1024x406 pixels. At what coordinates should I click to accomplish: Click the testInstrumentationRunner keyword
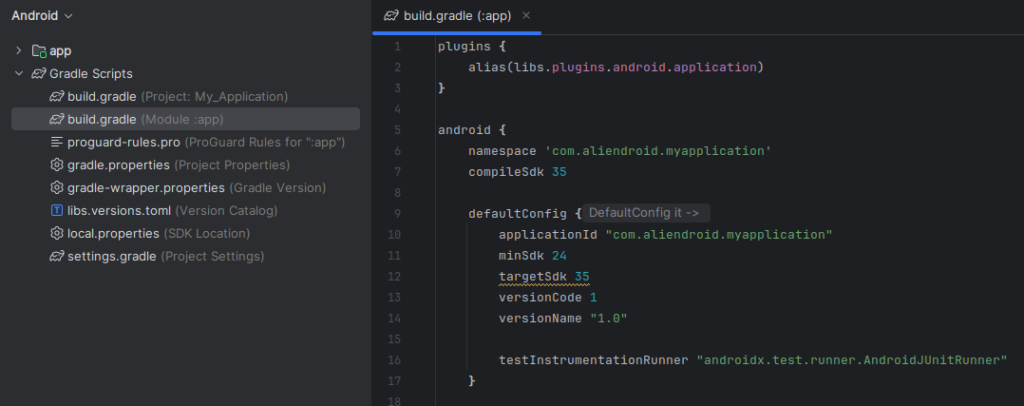click(594, 360)
